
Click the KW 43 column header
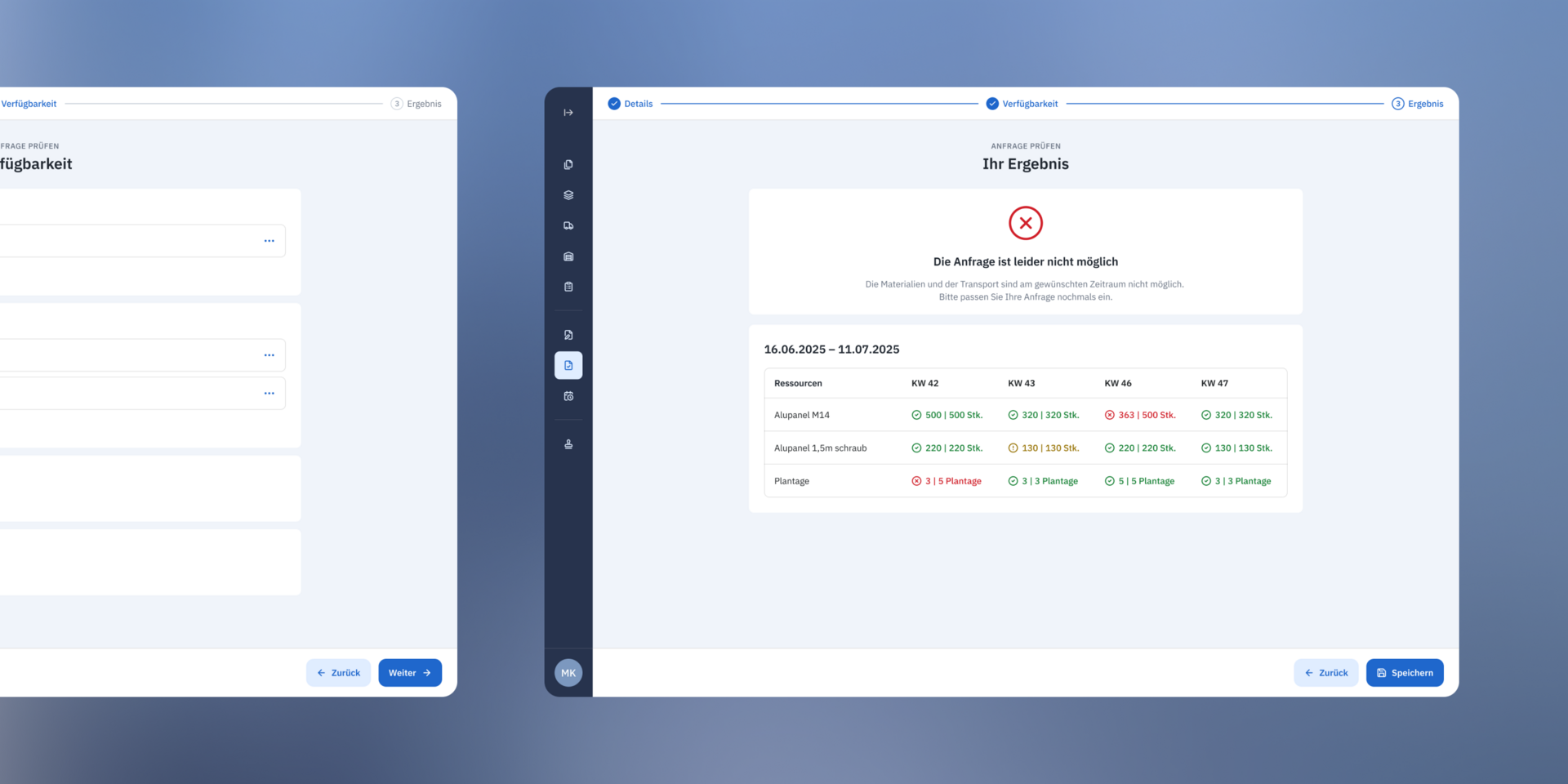[x=1021, y=383]
